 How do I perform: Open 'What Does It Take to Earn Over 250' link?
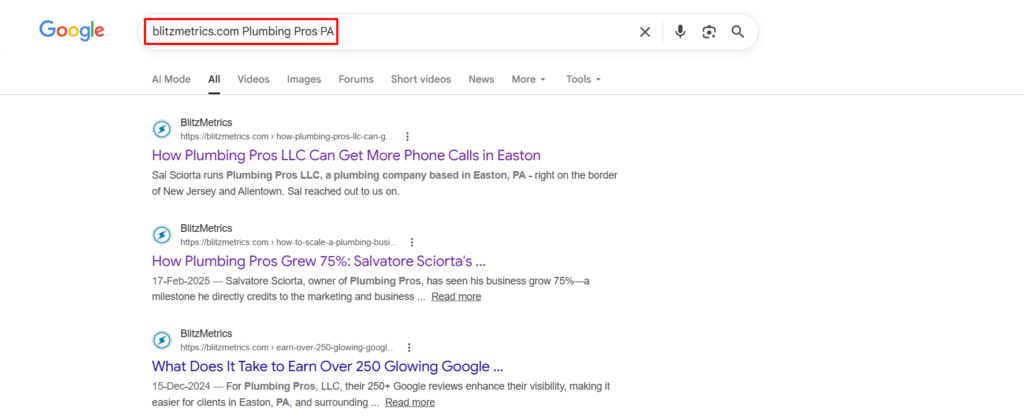[327, 366]
